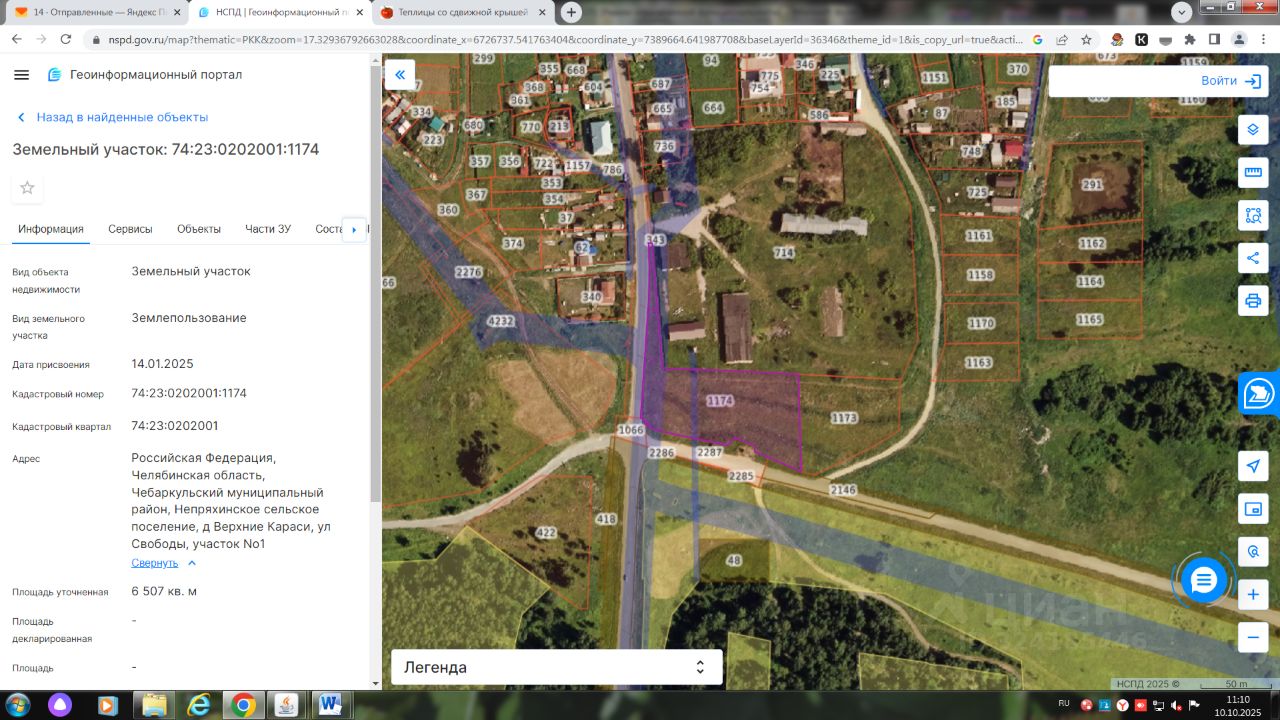Select the area search tool on the map
Viewport: 1280px width, 720px height.
(x=1253, y=215)
